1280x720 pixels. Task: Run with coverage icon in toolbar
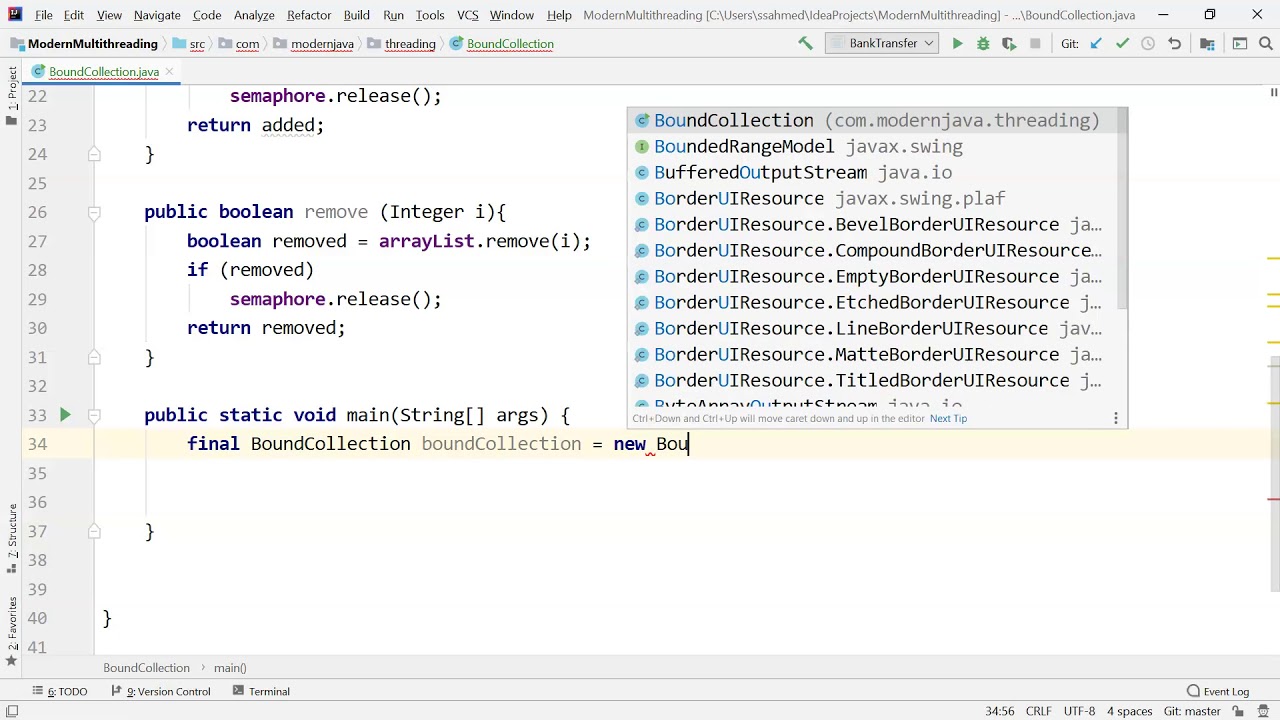[x=1009, y=44]
